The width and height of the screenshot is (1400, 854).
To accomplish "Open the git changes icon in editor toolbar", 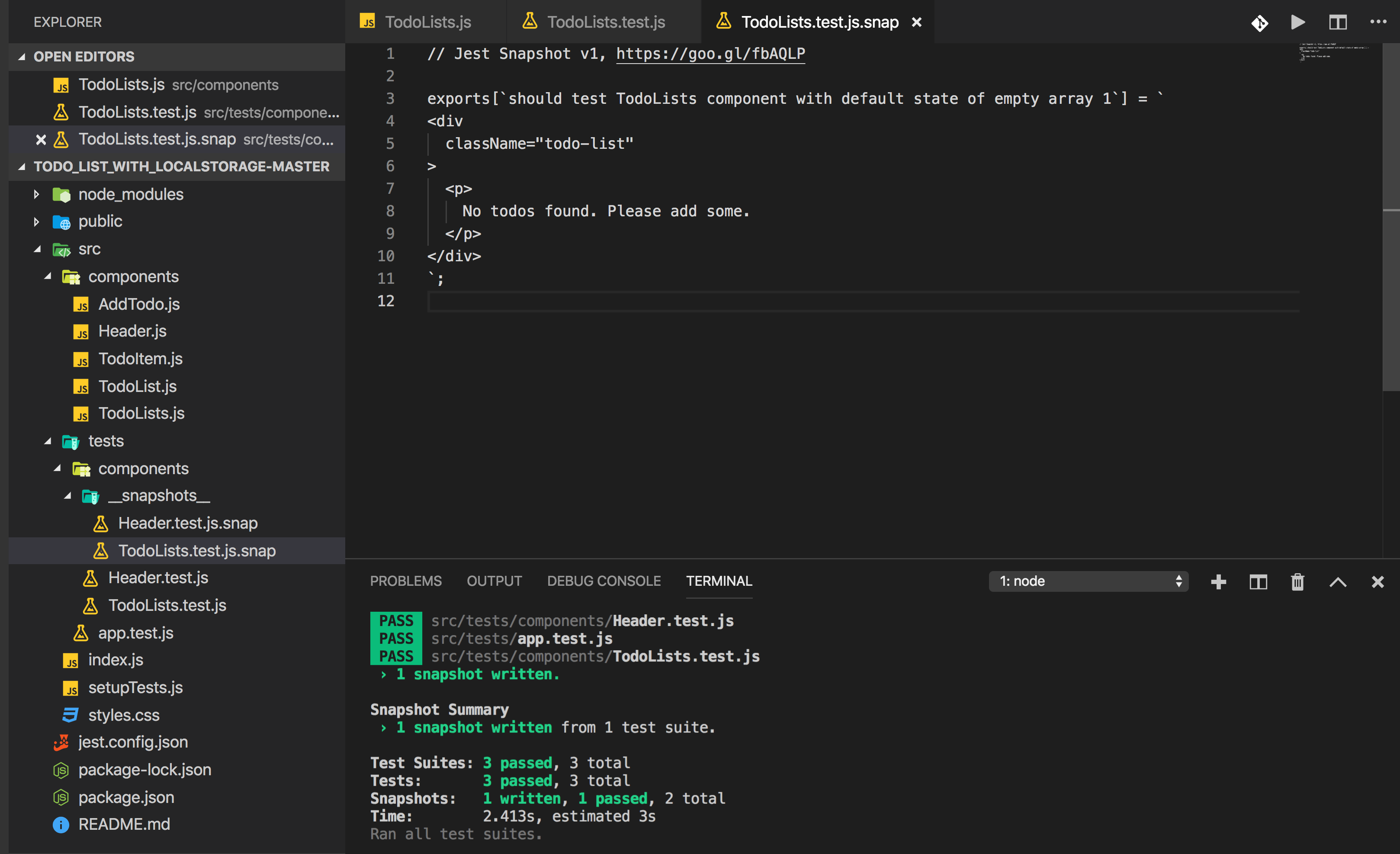I will pos(1259,23).
